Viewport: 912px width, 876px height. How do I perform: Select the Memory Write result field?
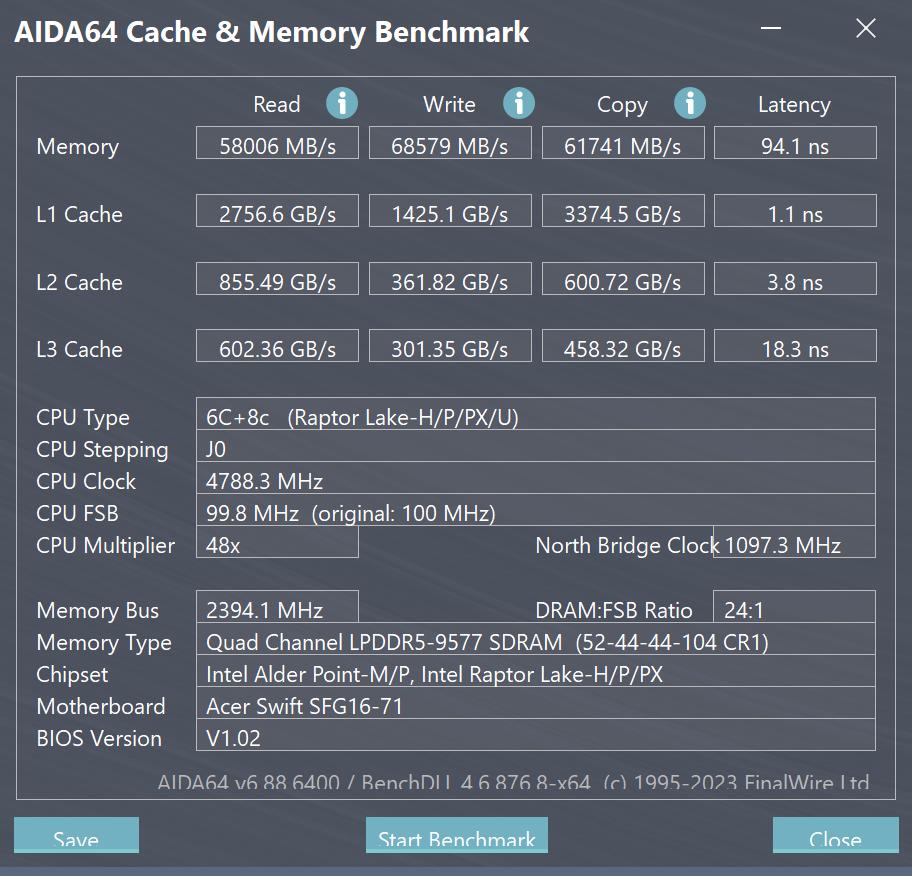pos(451,144)
